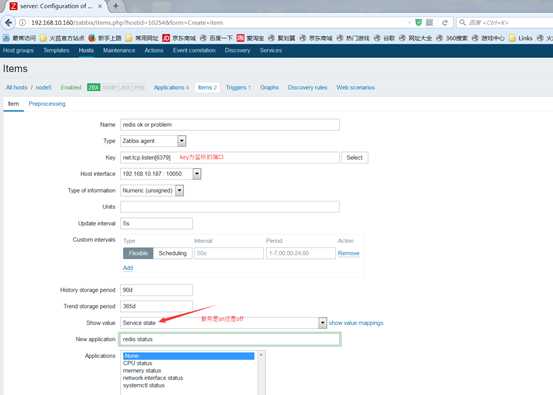The width and height of the screenshot is (553, 395).
Task: Click the reload page icon
Action: [445, 23]
